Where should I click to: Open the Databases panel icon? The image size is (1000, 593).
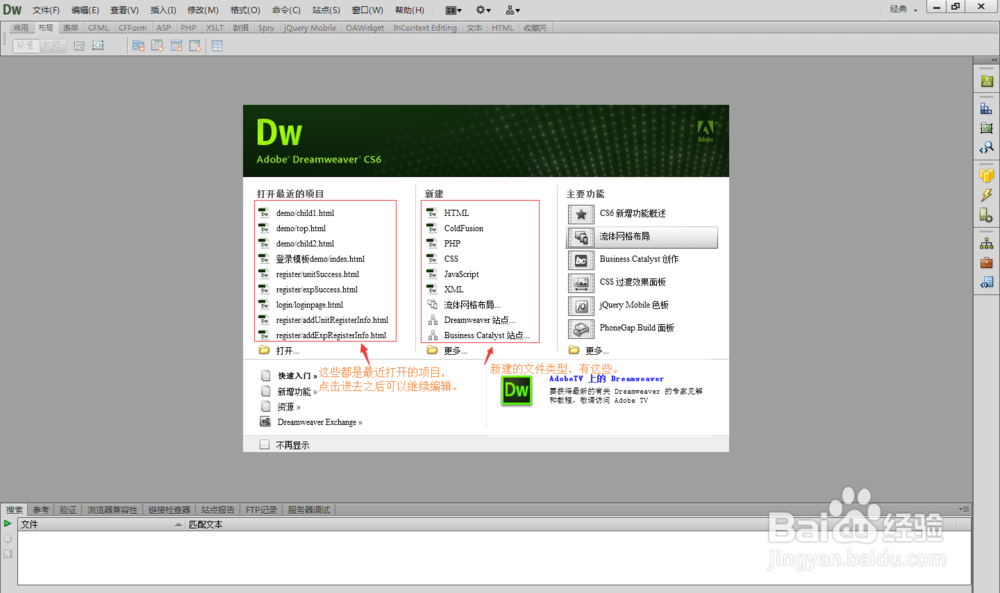[987, 175]
